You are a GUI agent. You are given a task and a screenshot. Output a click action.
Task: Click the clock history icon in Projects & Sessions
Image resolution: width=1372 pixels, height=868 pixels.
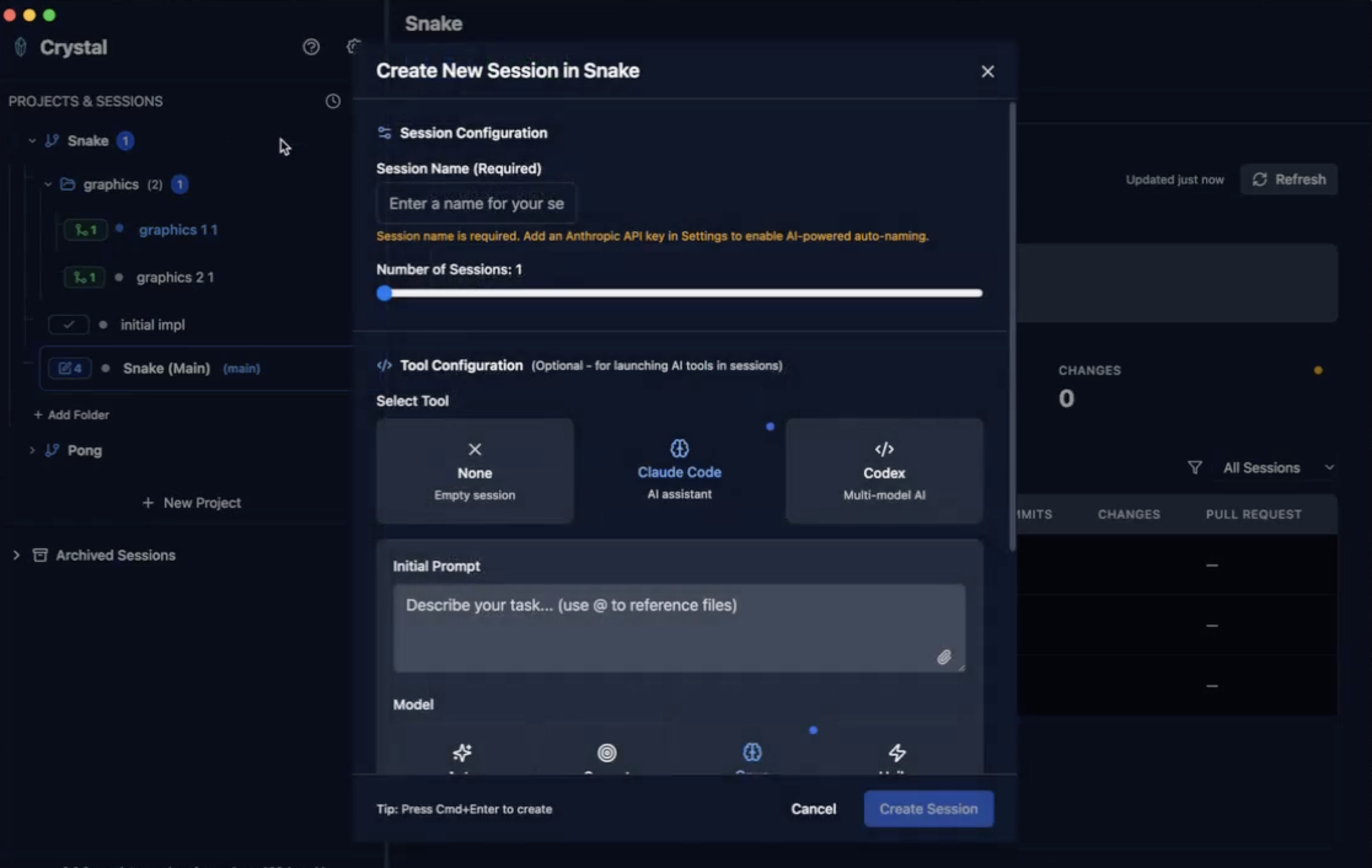(333, 101)
